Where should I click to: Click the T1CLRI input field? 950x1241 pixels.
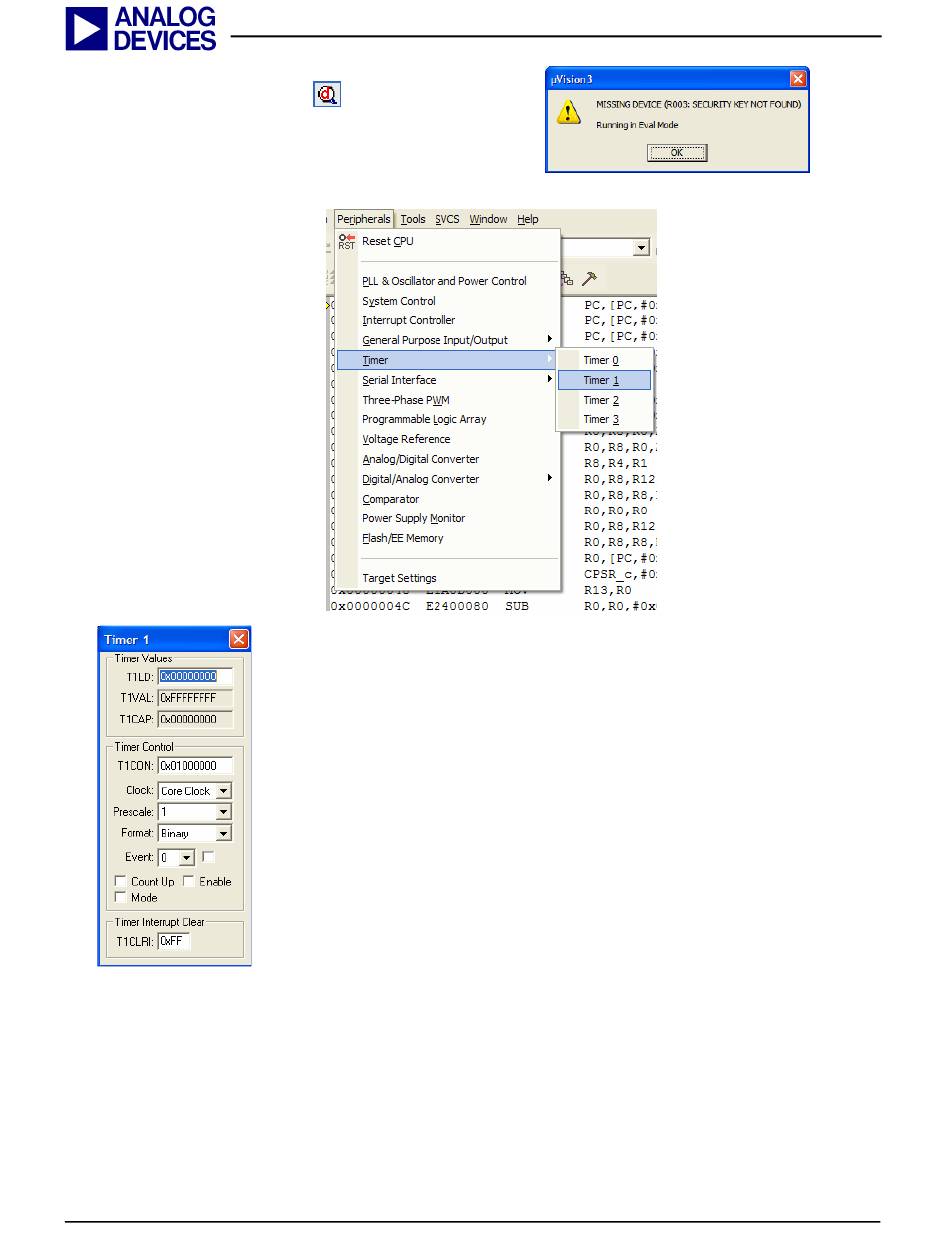174,941
